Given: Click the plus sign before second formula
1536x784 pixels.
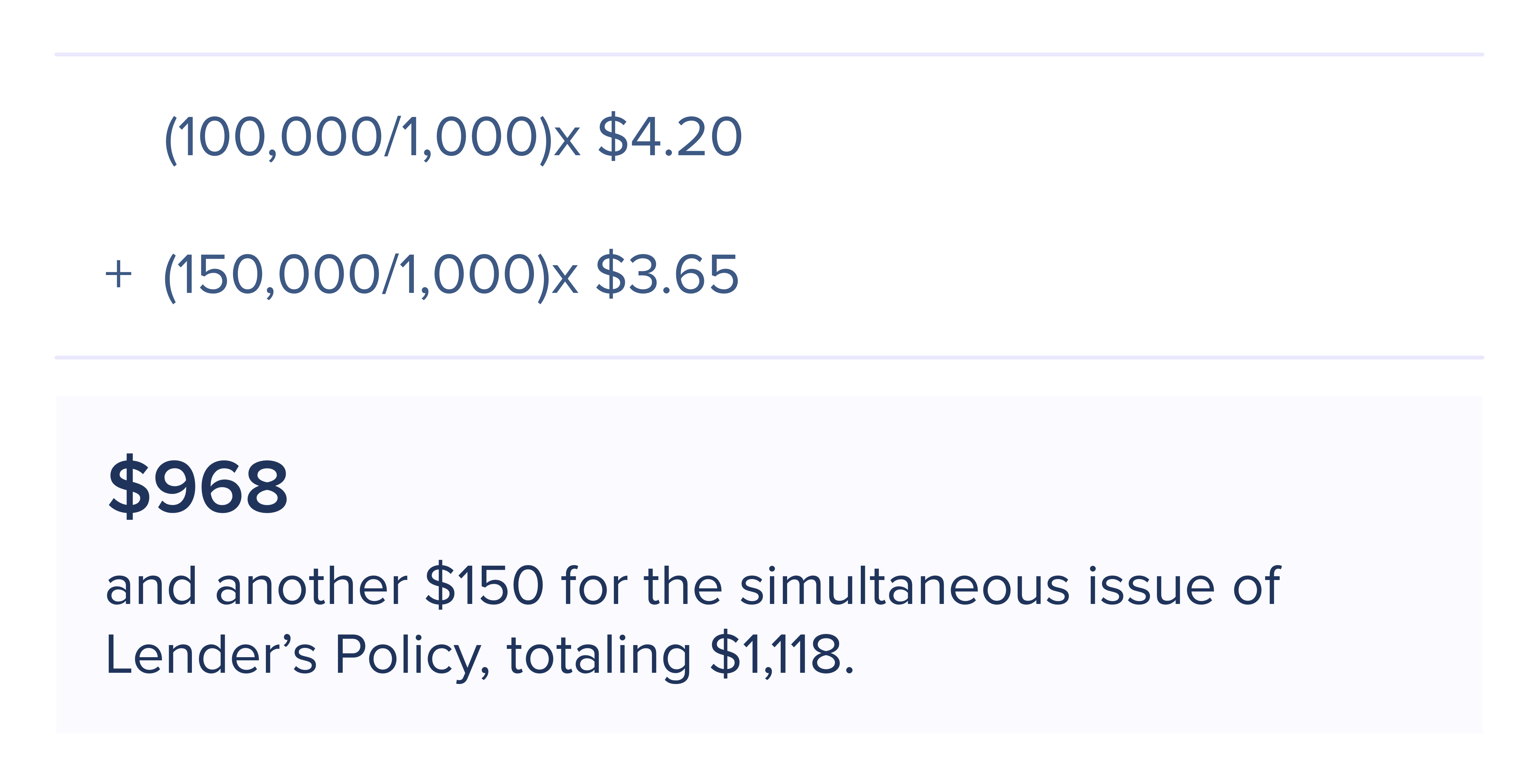Looking at the screenshot, I should [118, 275].
